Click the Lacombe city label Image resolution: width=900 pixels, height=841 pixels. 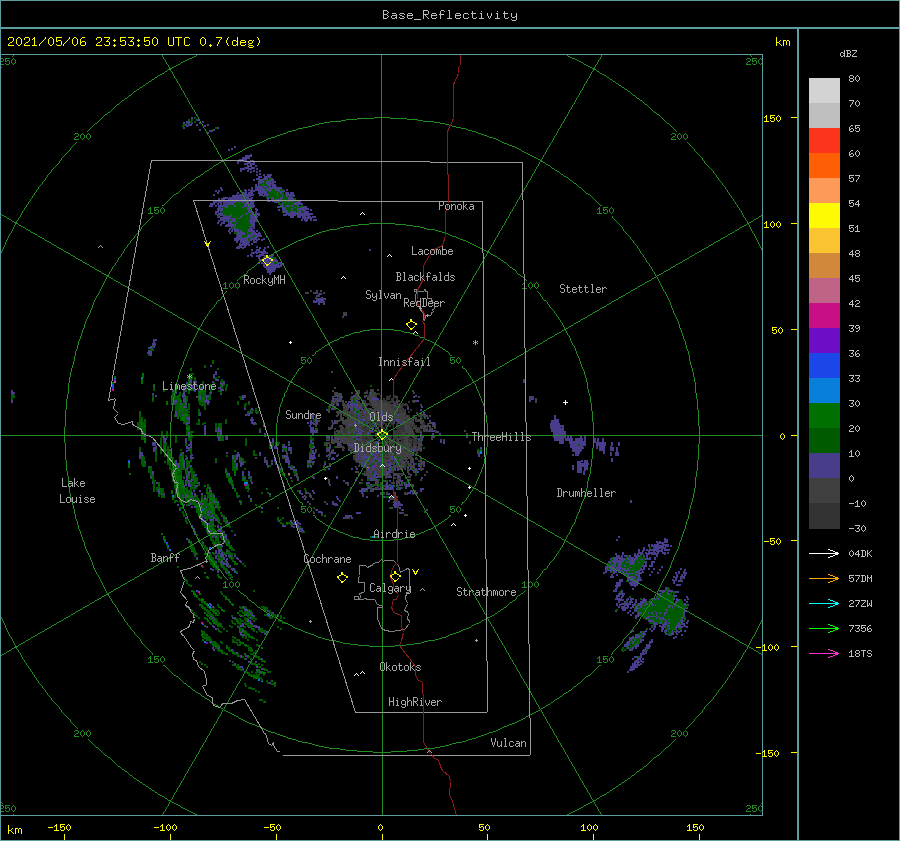pyautogui.click(x=432, y=251)
